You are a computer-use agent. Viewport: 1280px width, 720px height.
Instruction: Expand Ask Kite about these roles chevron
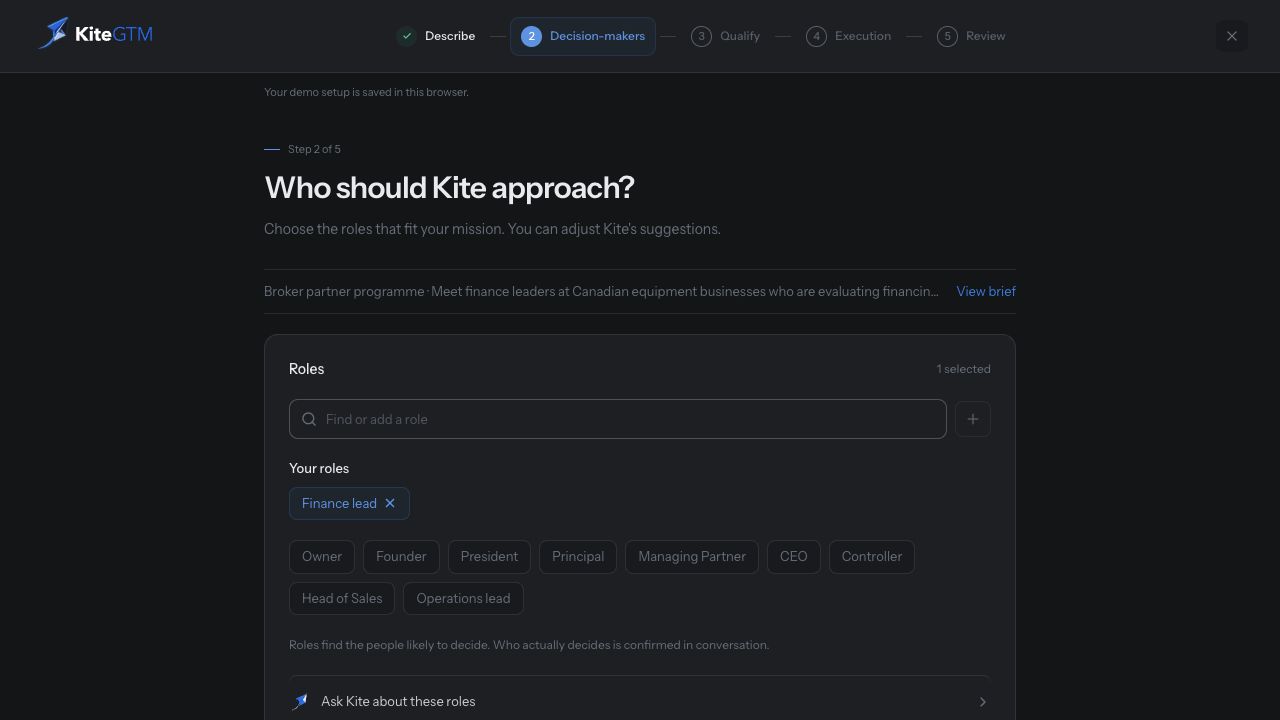coord(982,702)
